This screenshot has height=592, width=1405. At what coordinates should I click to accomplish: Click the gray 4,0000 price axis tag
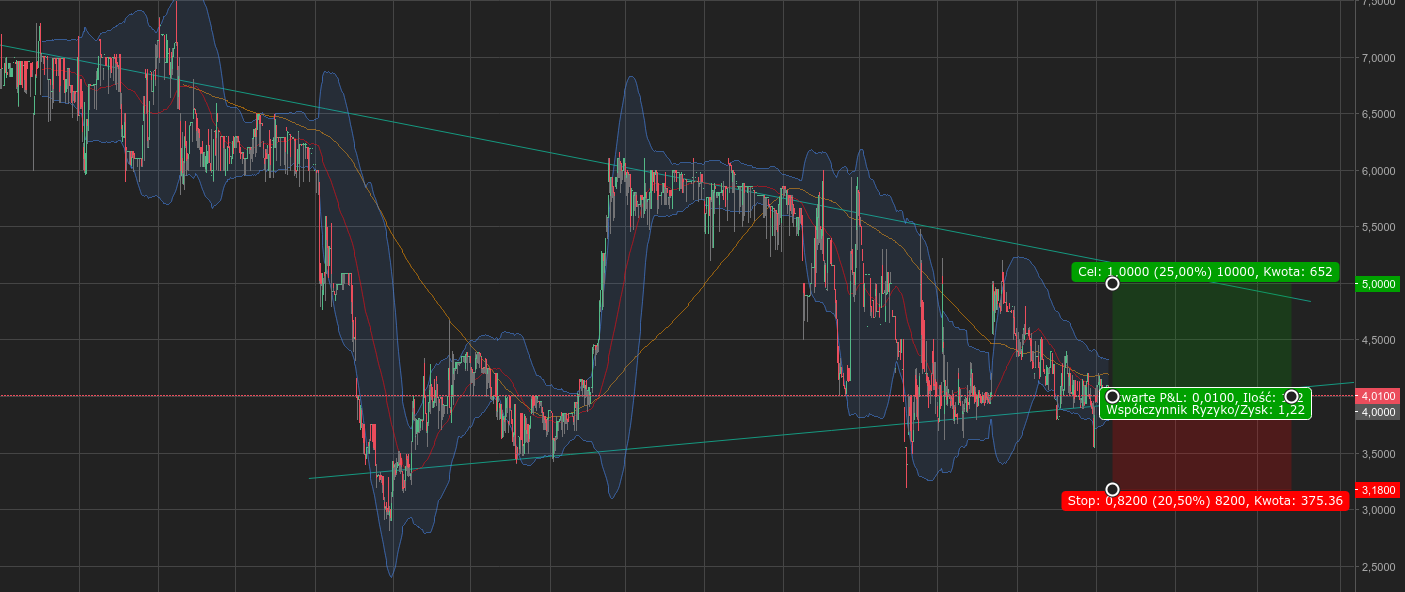(x=1379, y=412)
